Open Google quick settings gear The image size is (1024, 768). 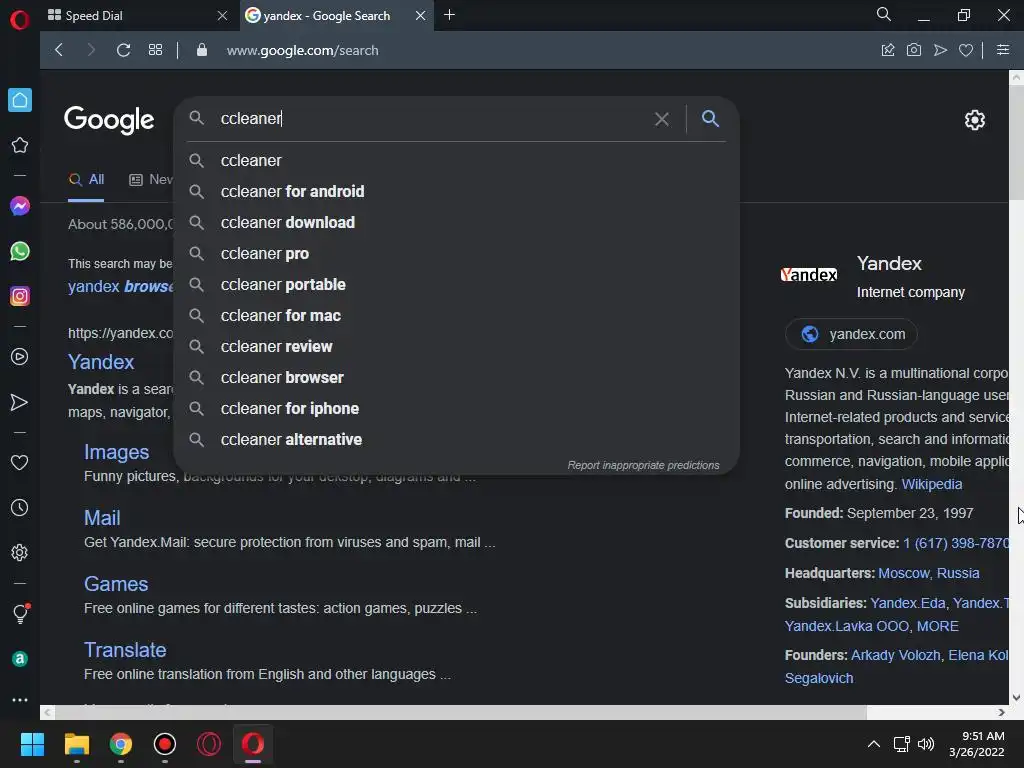pyautogui.click(x=974, y=120)
